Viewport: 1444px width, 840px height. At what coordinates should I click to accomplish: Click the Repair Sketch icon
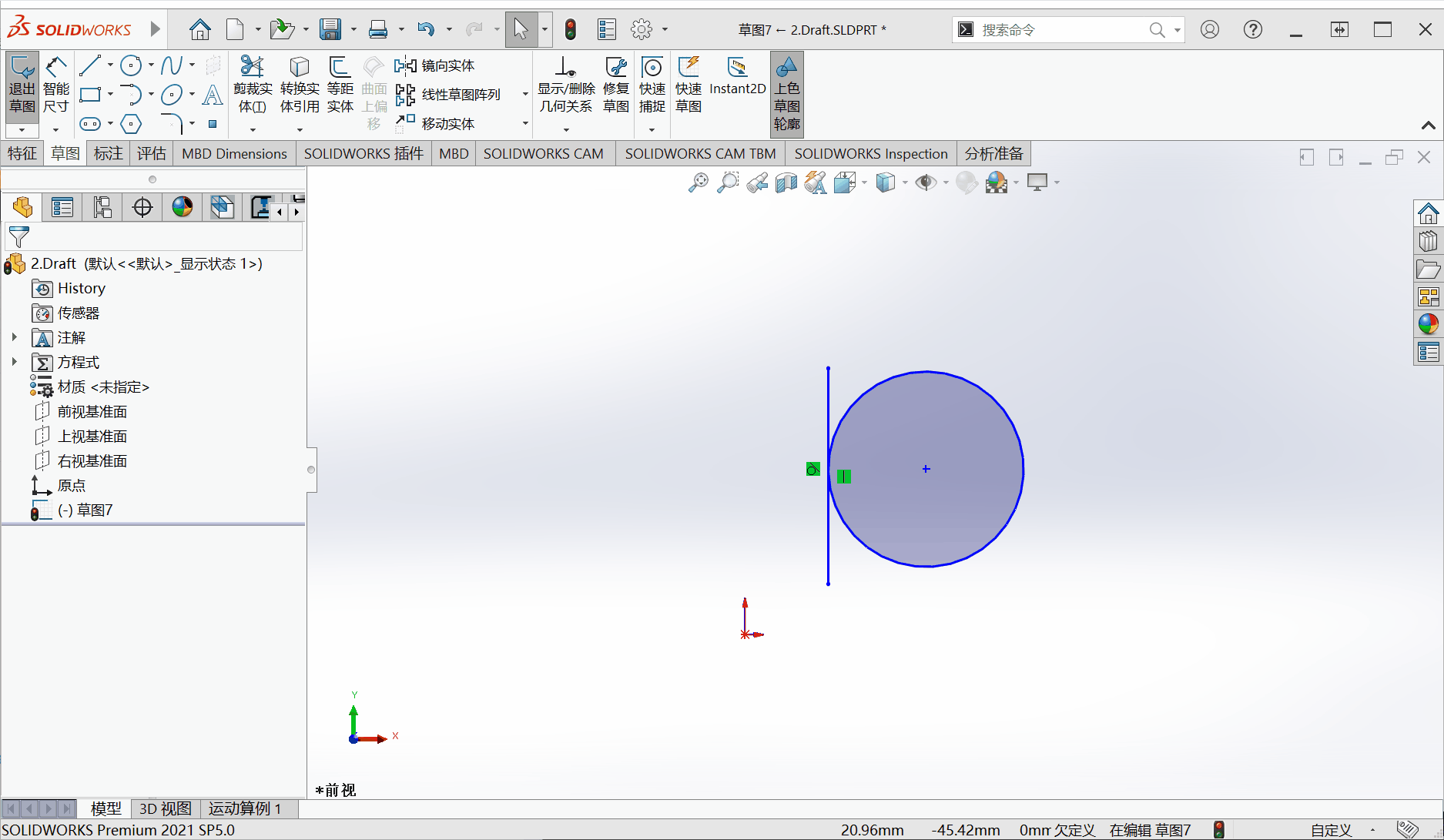click(615, 86)
